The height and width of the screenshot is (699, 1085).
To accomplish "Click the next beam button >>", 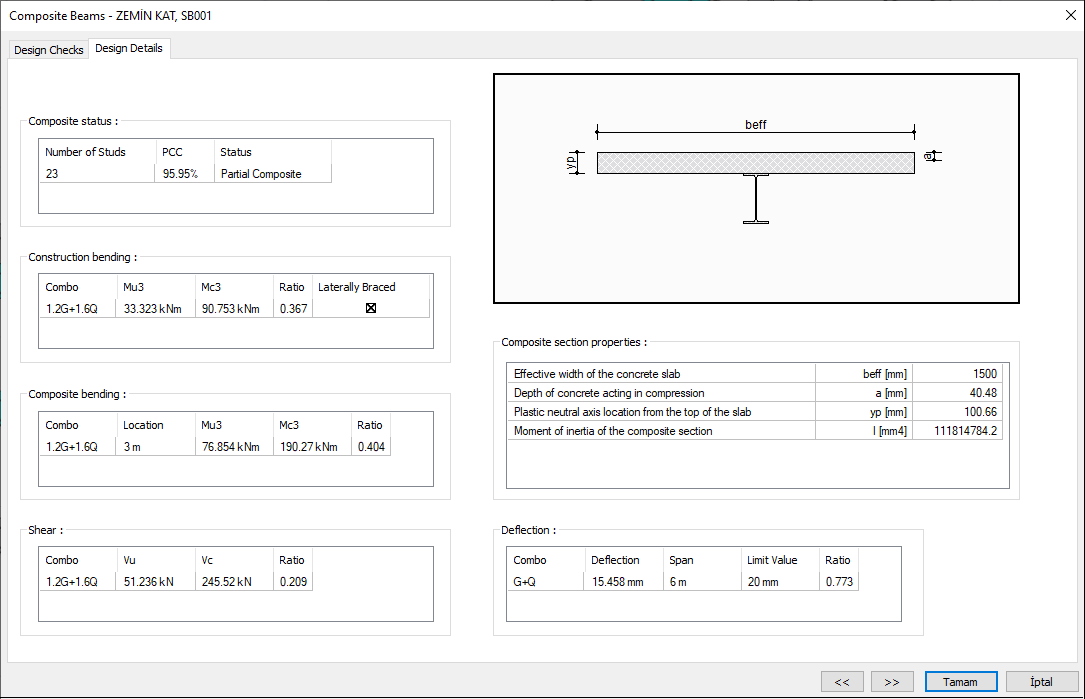I will click(x=891, y=681).
